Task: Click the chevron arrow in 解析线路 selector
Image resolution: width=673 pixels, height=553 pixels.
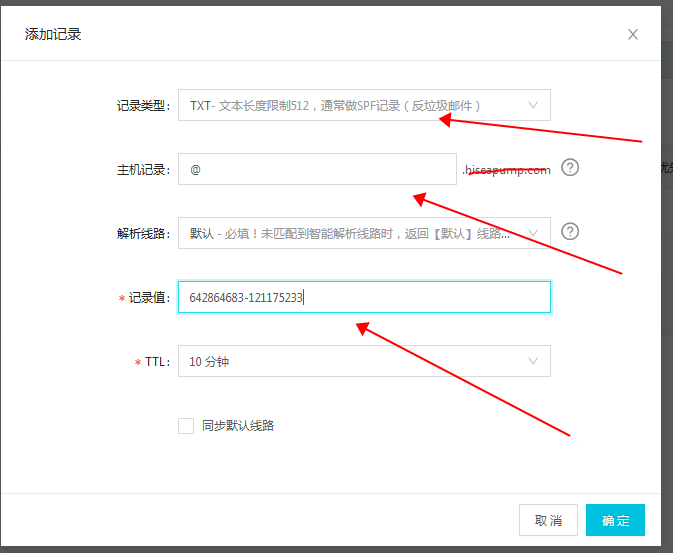Action: tap(533, 233)
